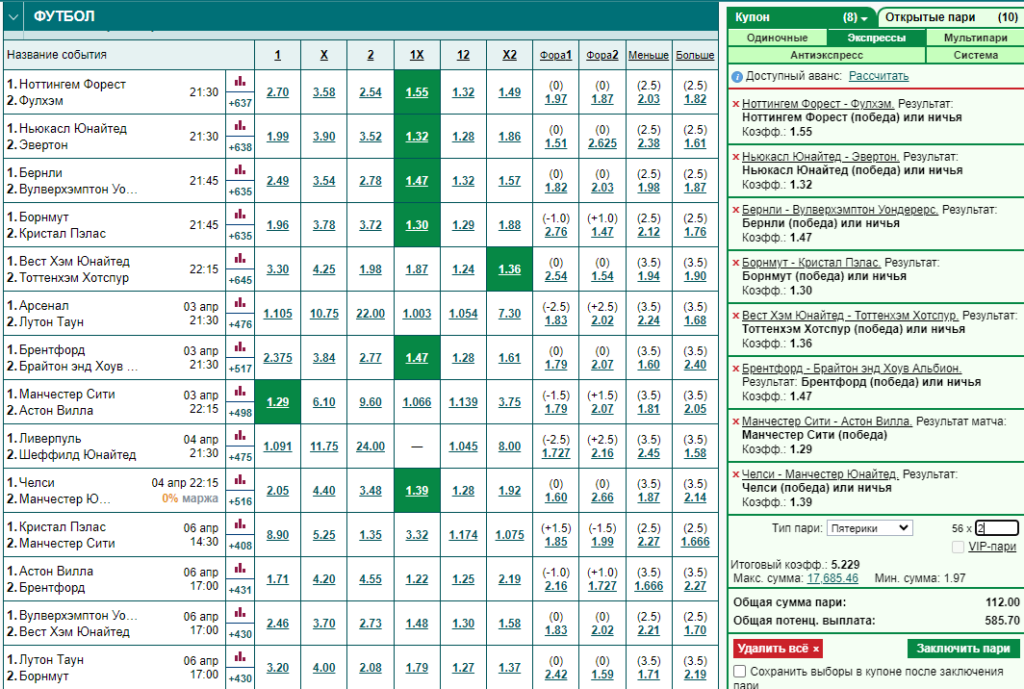Click the Больше column header

695,55
